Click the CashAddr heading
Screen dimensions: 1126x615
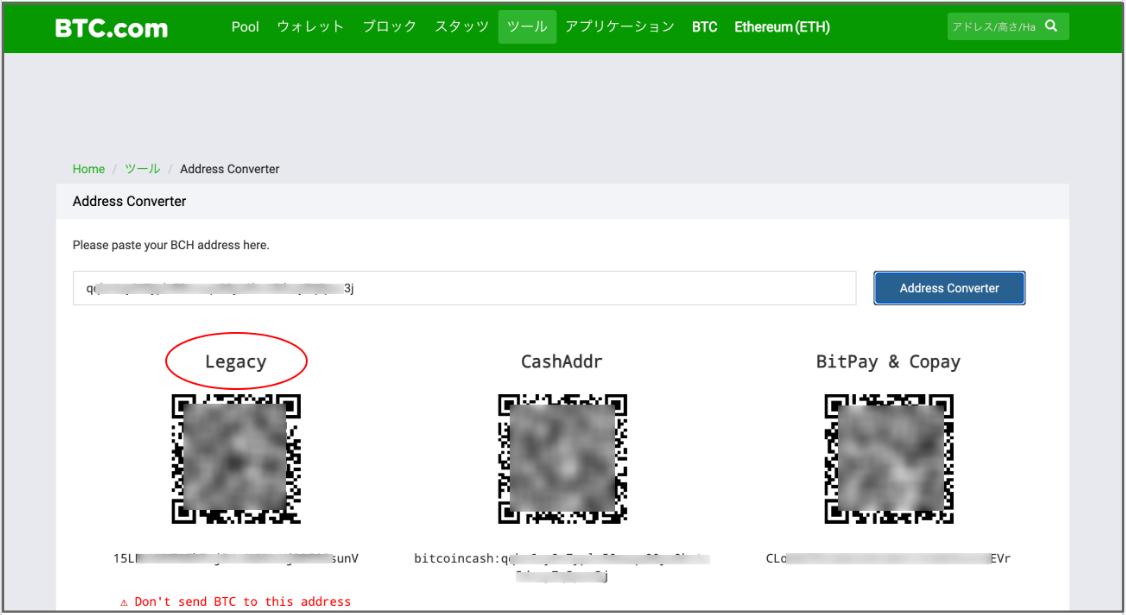click(x=562, y=361)
